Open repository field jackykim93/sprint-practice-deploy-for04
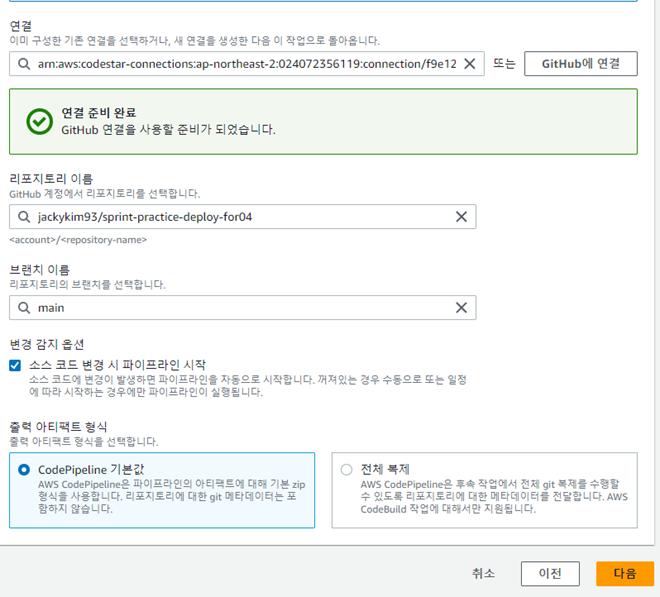 [242, 217]
